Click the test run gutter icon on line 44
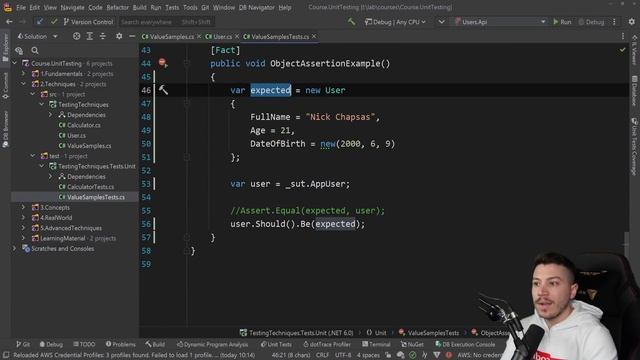 [163, 63]
